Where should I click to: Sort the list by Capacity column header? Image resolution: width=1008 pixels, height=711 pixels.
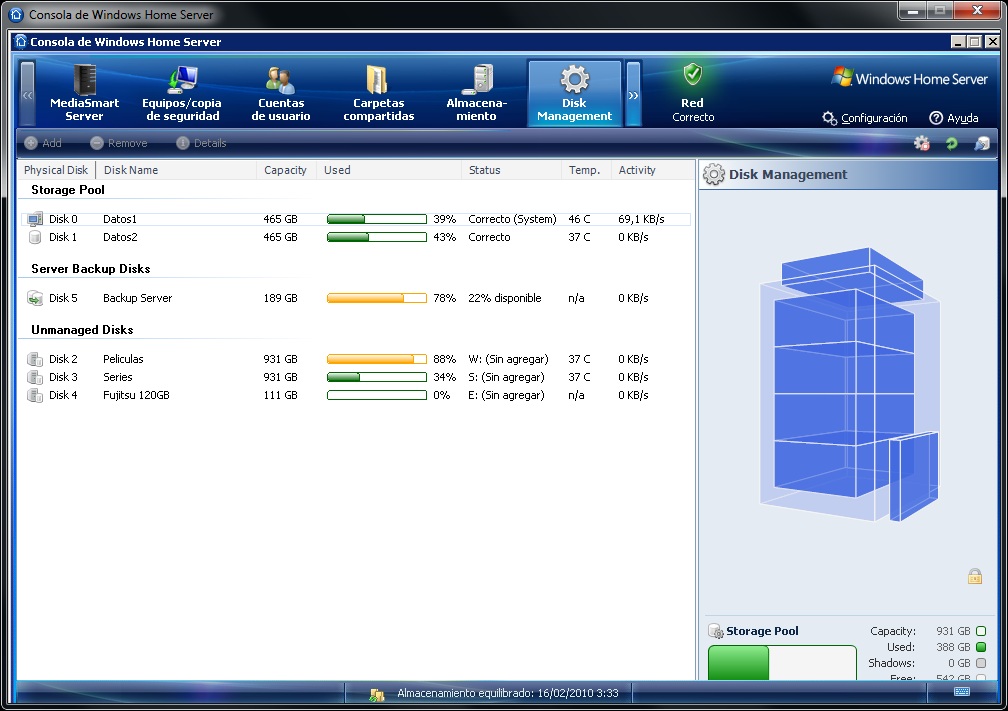(285, 170)
